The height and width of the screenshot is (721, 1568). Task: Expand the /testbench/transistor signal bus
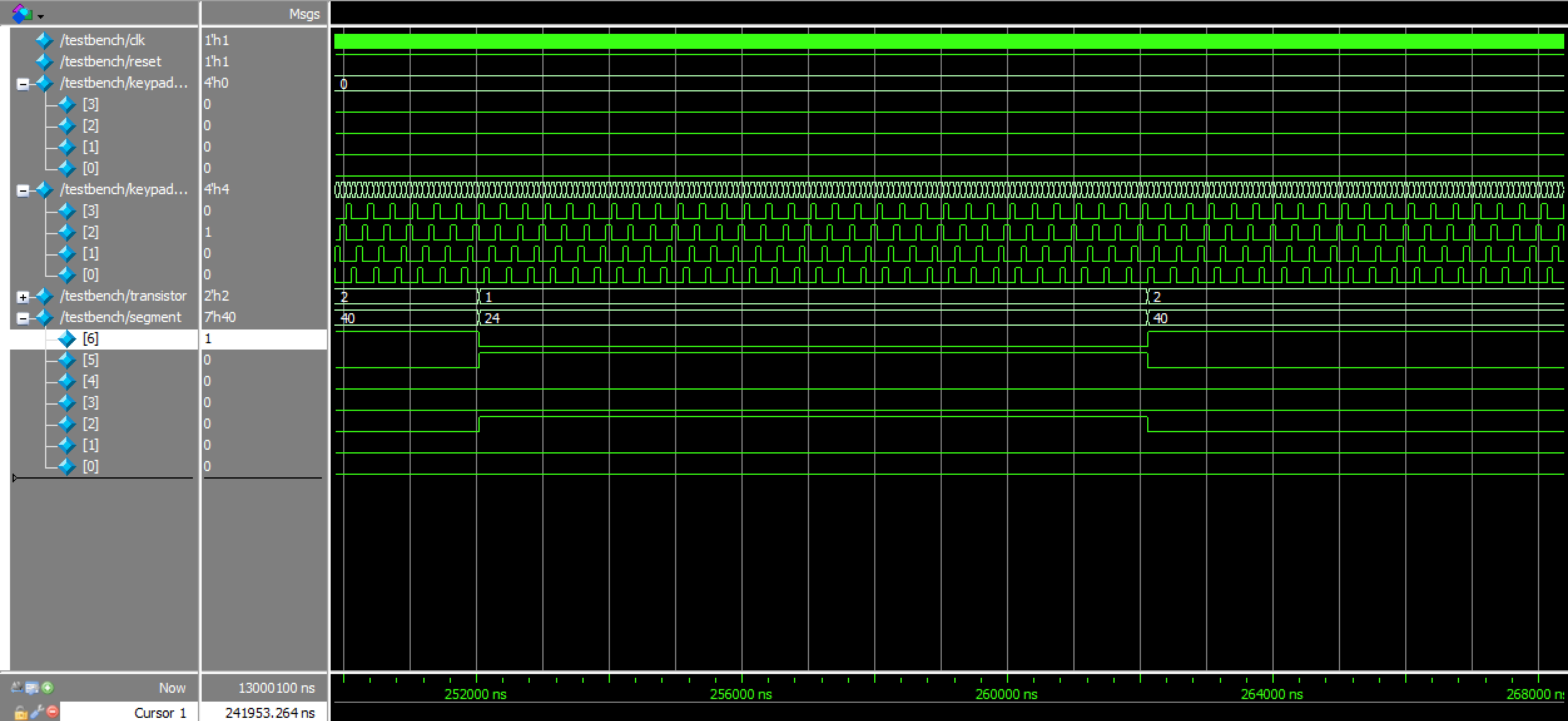[23, 297]
